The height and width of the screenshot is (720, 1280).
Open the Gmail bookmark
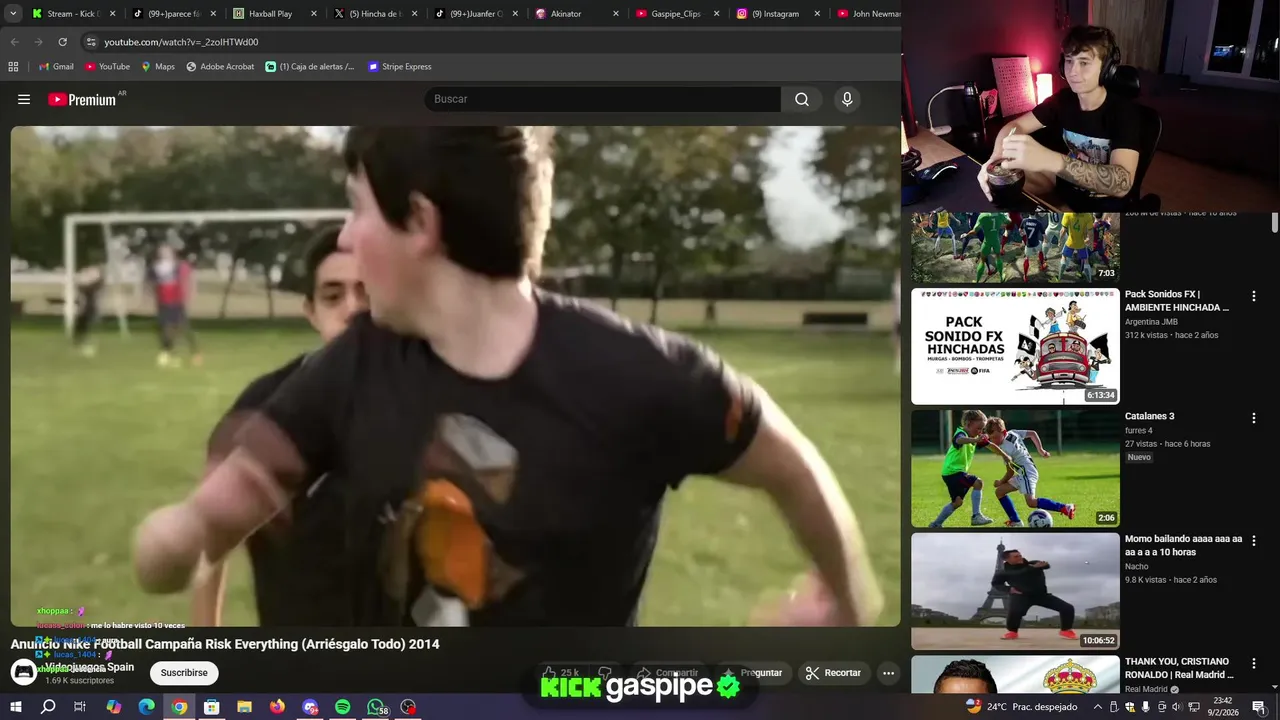pos(56,67)
